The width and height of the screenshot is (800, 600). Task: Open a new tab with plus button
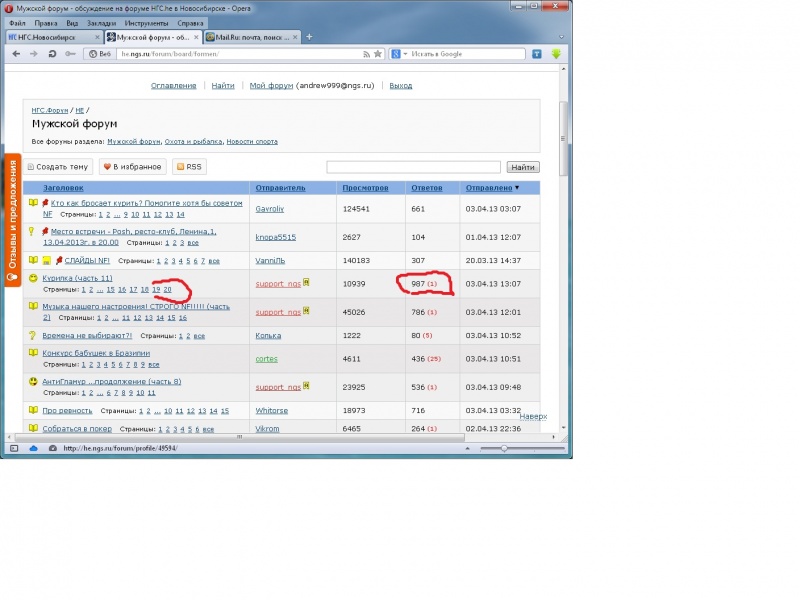tap(309, 37)
